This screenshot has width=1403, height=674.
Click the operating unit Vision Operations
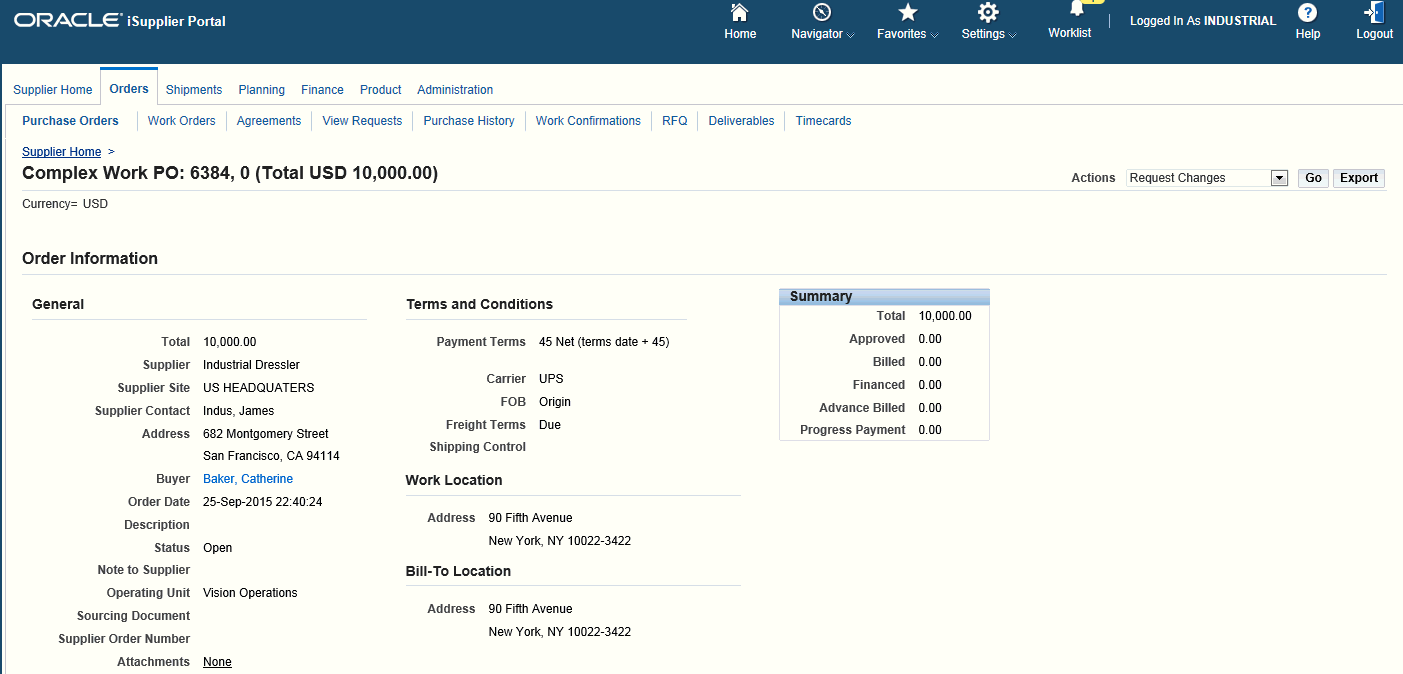250,593
